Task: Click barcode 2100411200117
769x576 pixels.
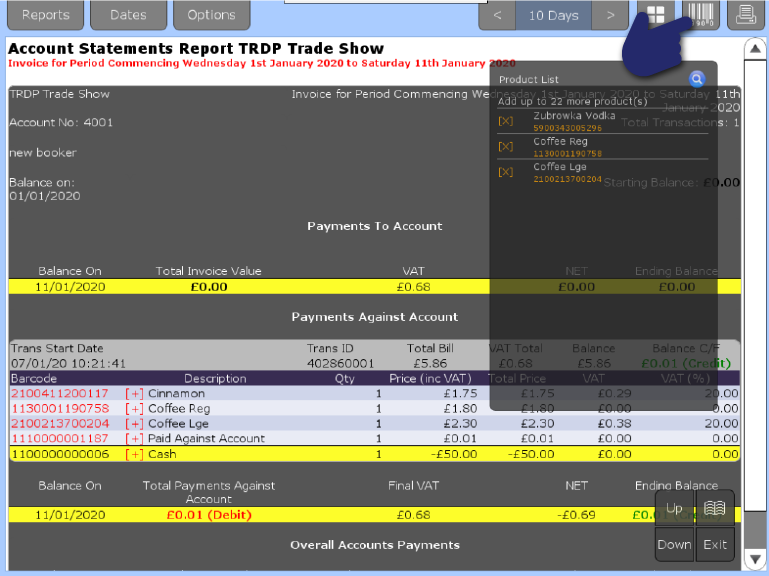Action: (60, 393)
